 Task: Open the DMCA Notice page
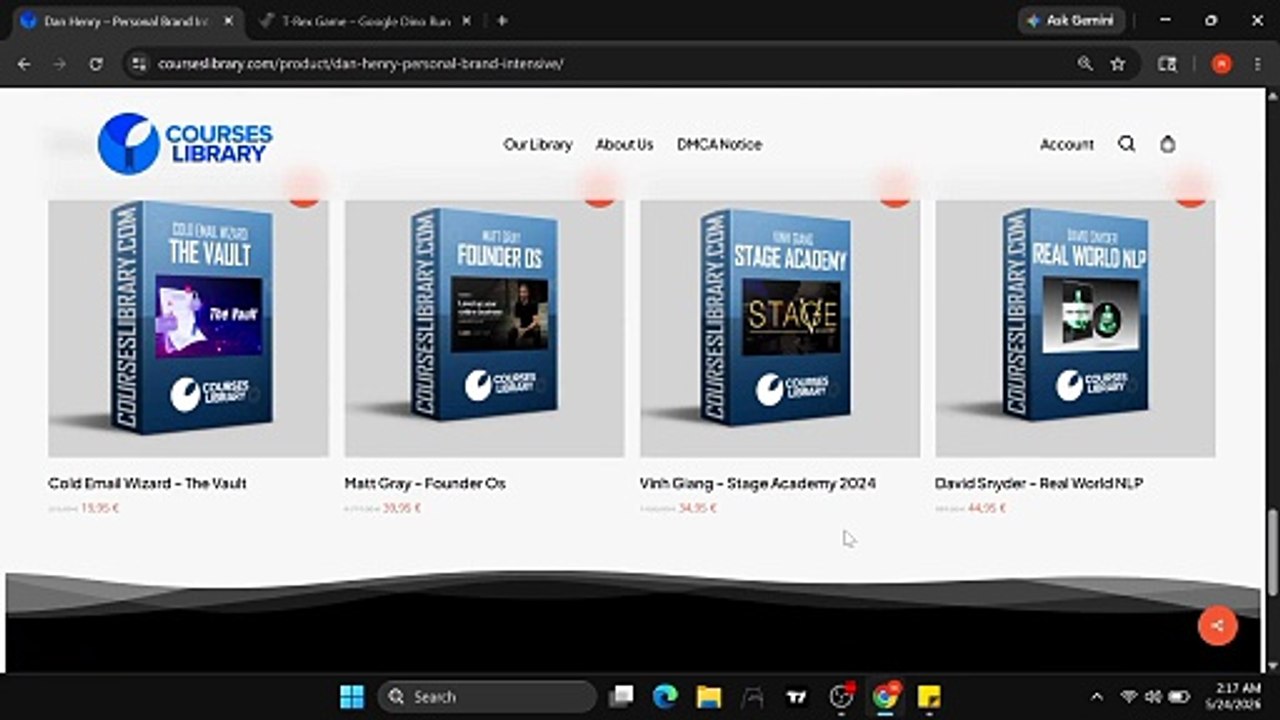click(719, 144)
